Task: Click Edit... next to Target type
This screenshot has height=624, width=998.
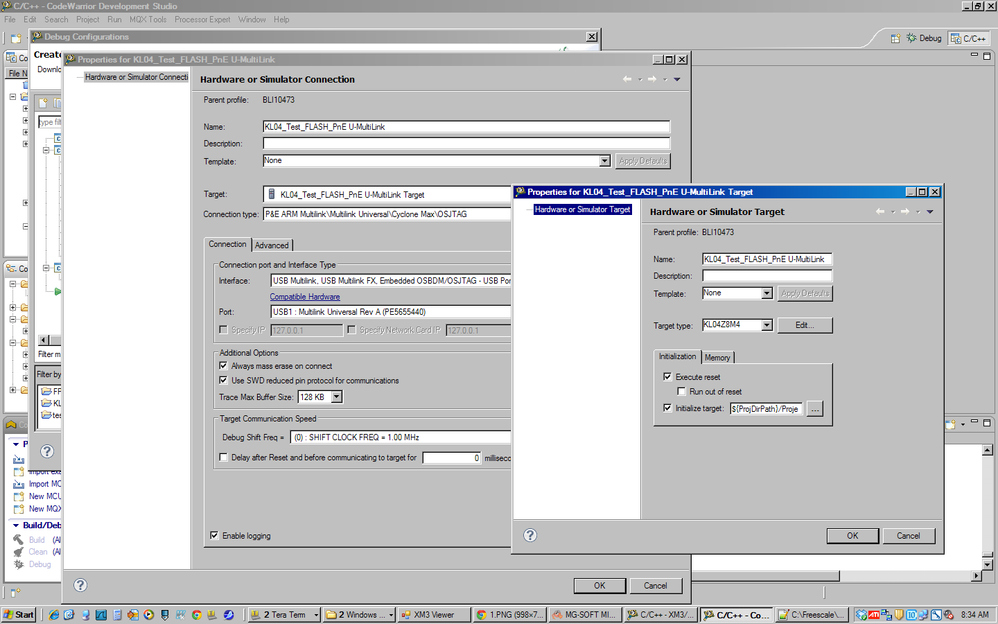Action: coord(805,325)
